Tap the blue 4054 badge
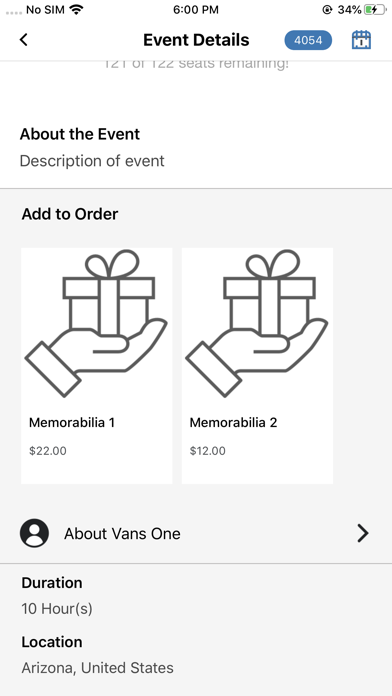 [x=308, y=40]
